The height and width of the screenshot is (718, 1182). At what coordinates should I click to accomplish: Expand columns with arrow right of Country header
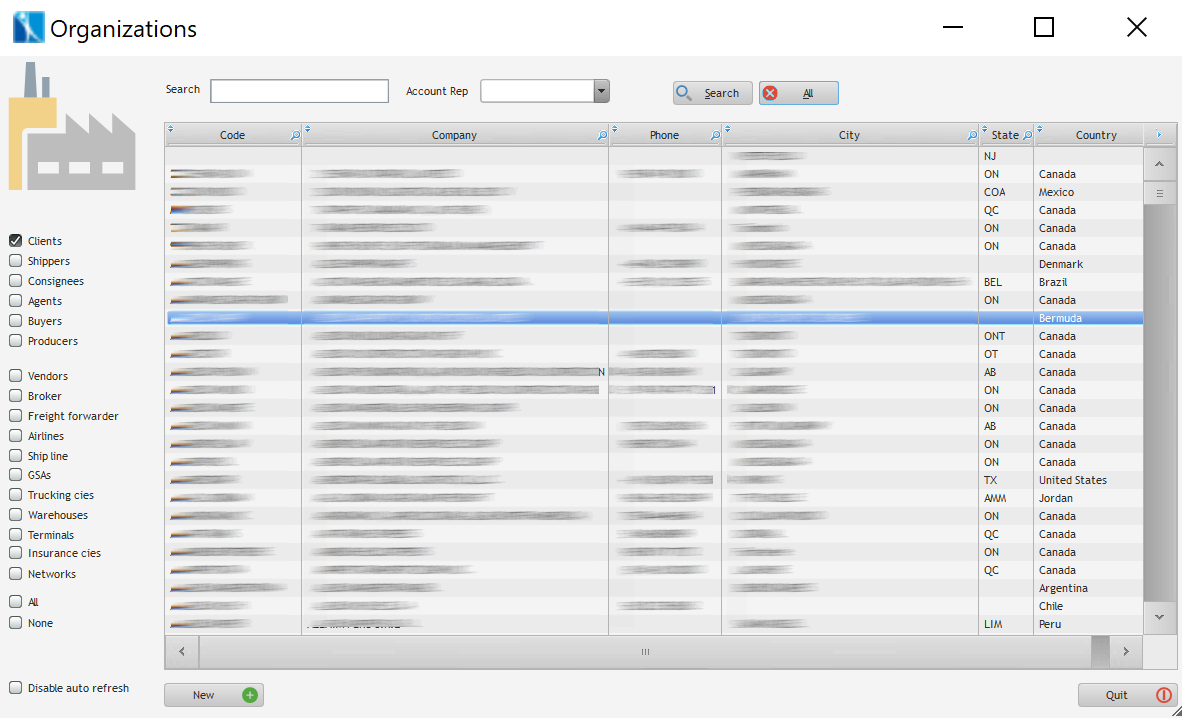pos(1158,135)
